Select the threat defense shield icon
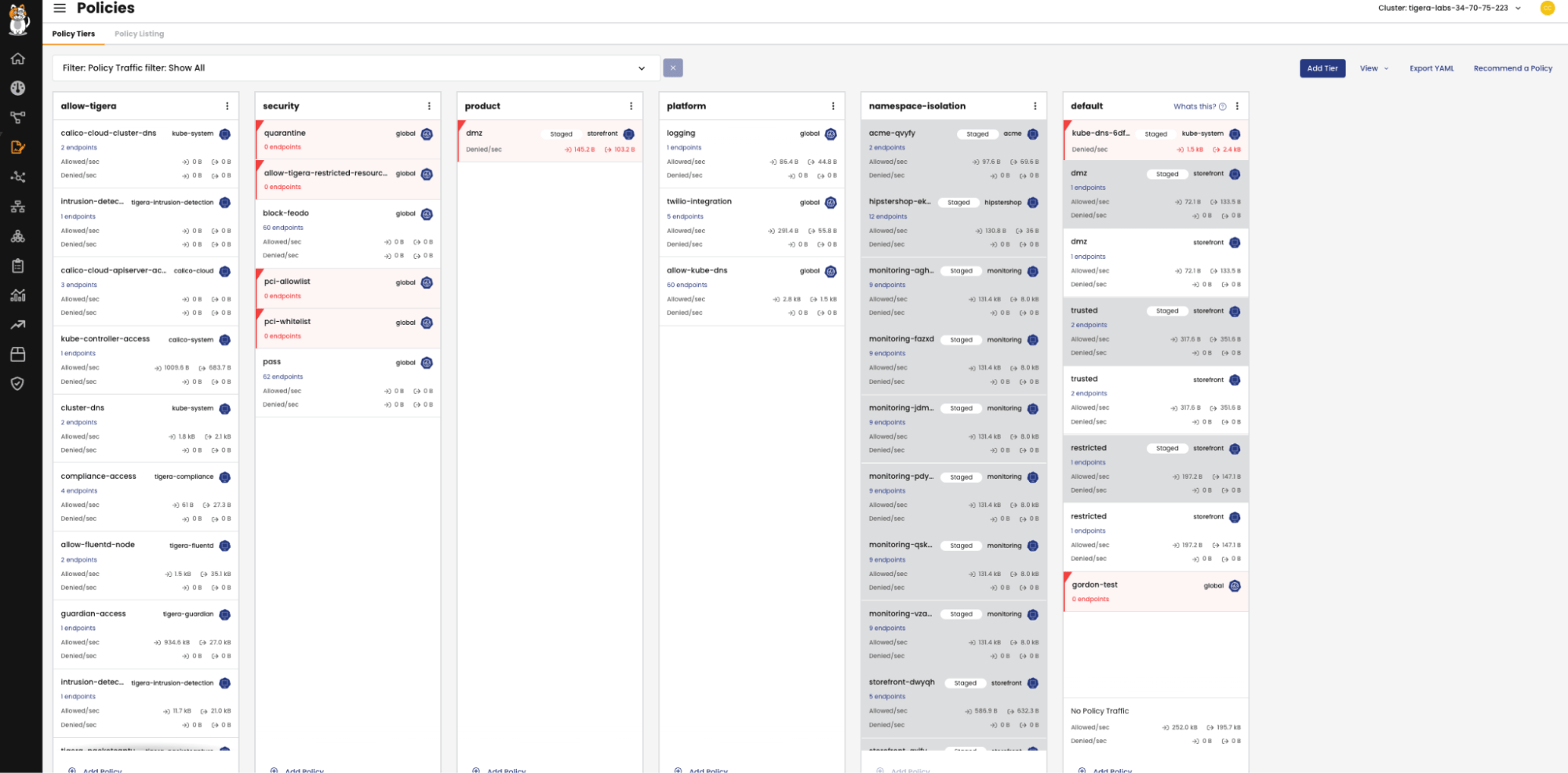Viewport: 1568px width, 773px height. pyautogui.click(x=17, y=384)
